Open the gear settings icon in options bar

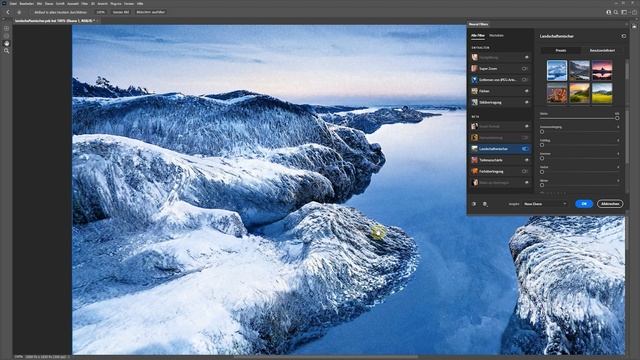[19, 12]
